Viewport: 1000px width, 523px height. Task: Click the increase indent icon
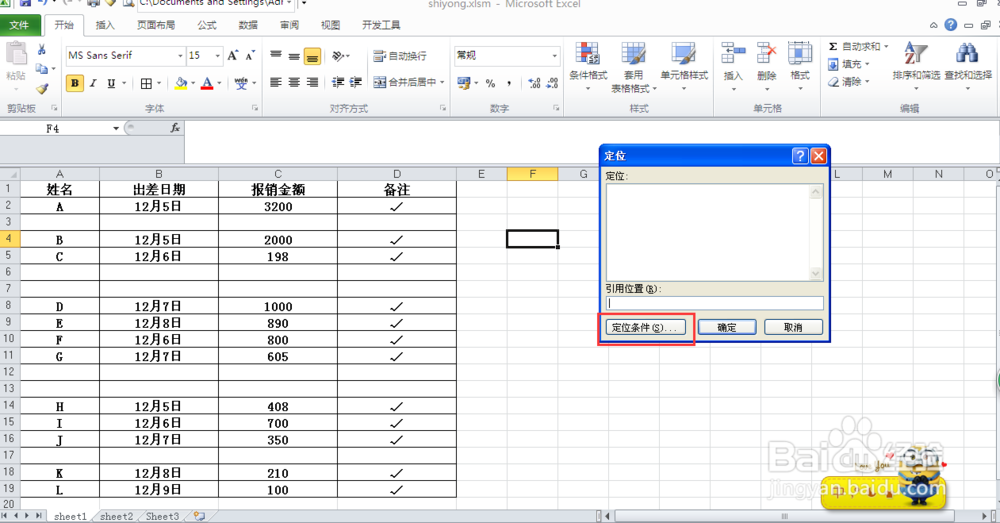pos(356,82)
